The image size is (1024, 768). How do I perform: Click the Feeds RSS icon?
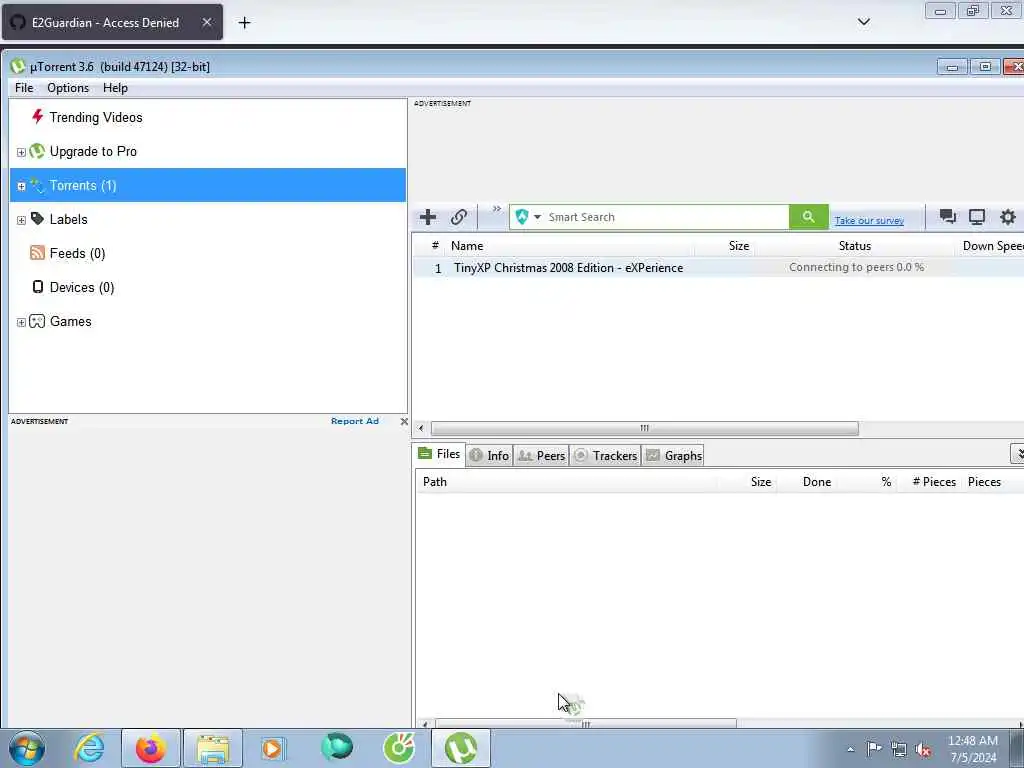pos(37,253)
